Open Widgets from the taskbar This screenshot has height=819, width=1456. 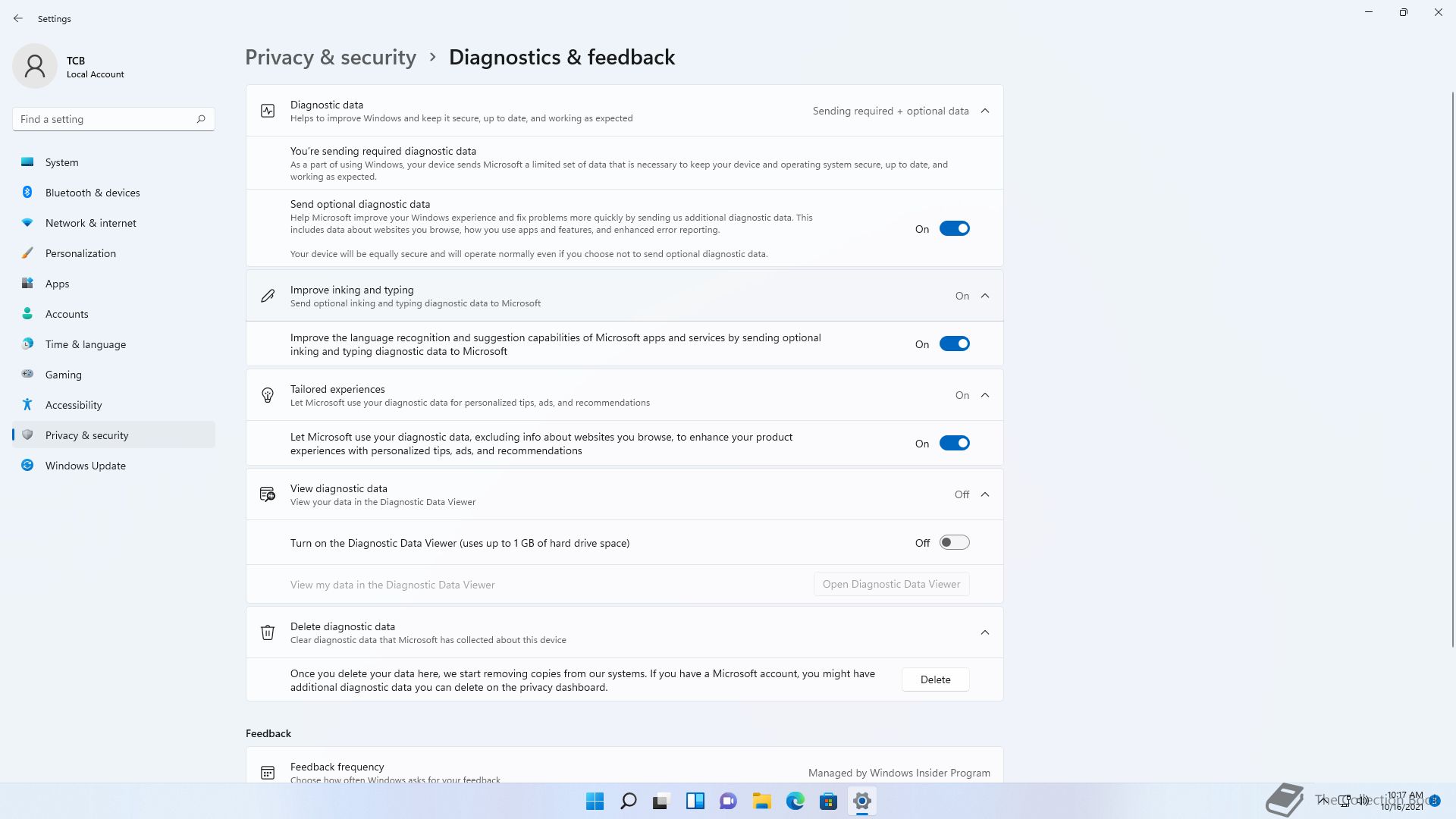click(x=695, y=801)
